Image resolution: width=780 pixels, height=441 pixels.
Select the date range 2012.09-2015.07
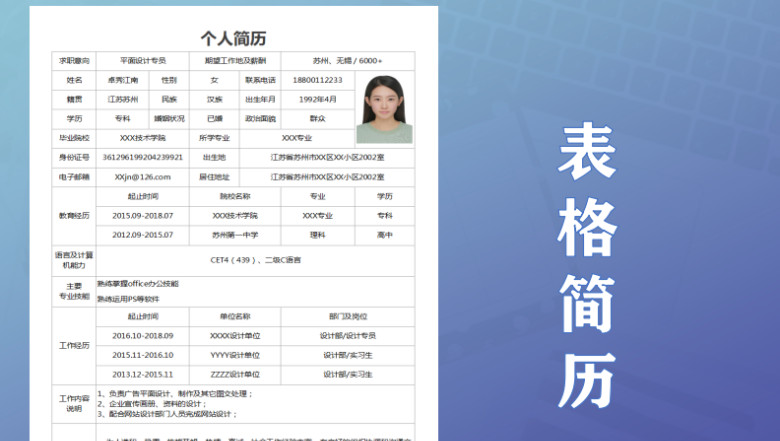143,235
